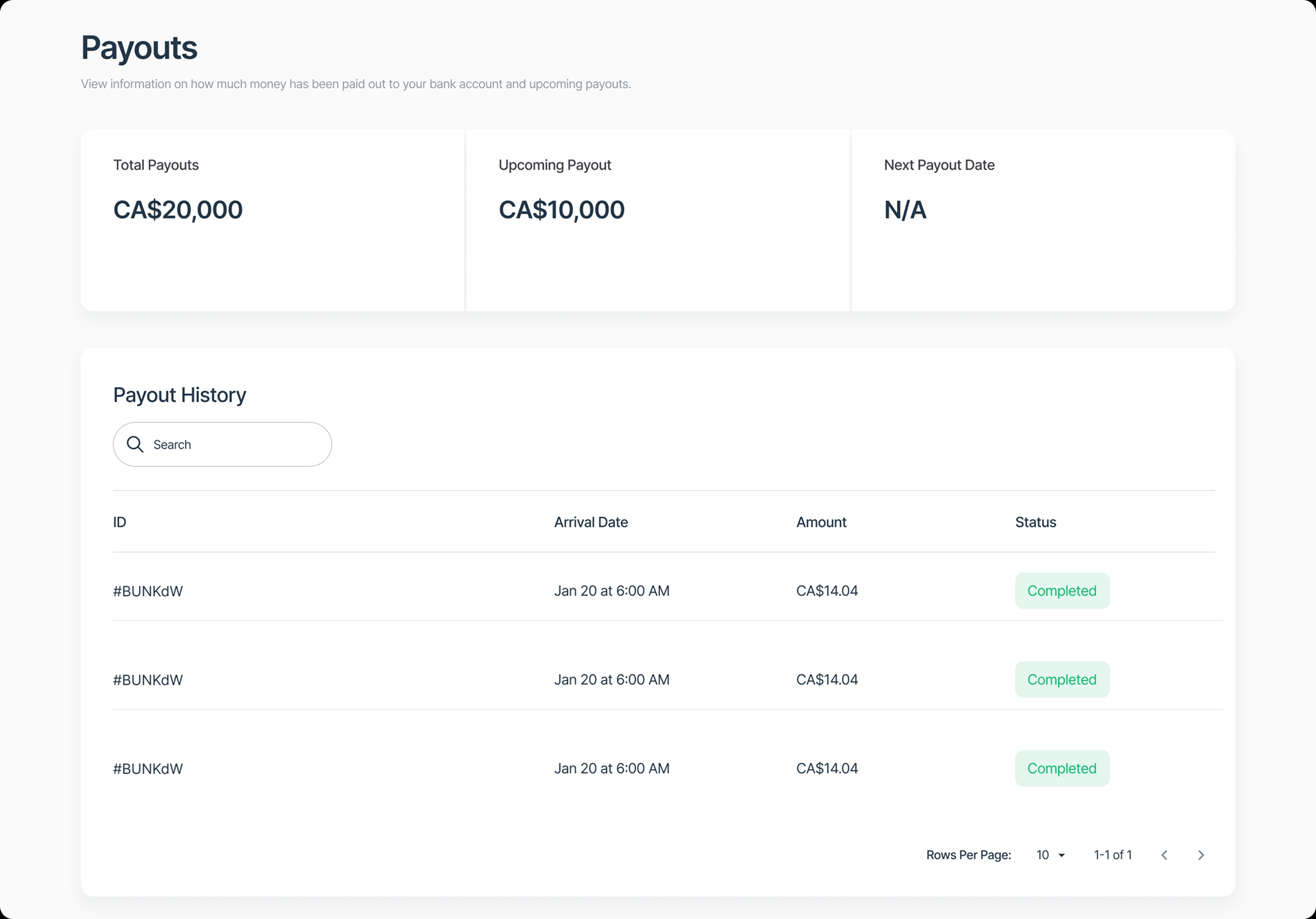Click the Completed badge in last row

(1061, 768)
